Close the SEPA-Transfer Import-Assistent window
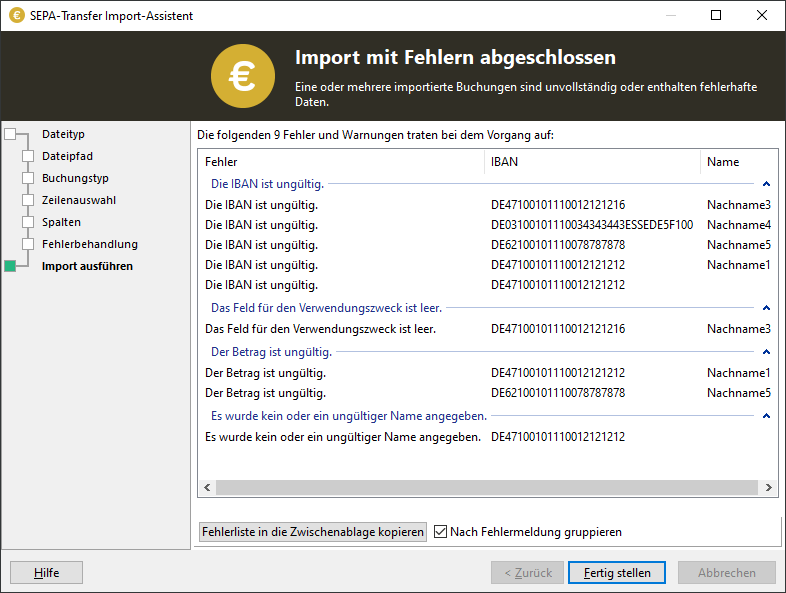786x593 pixels. pyautogui.click(x=761, y=15)
